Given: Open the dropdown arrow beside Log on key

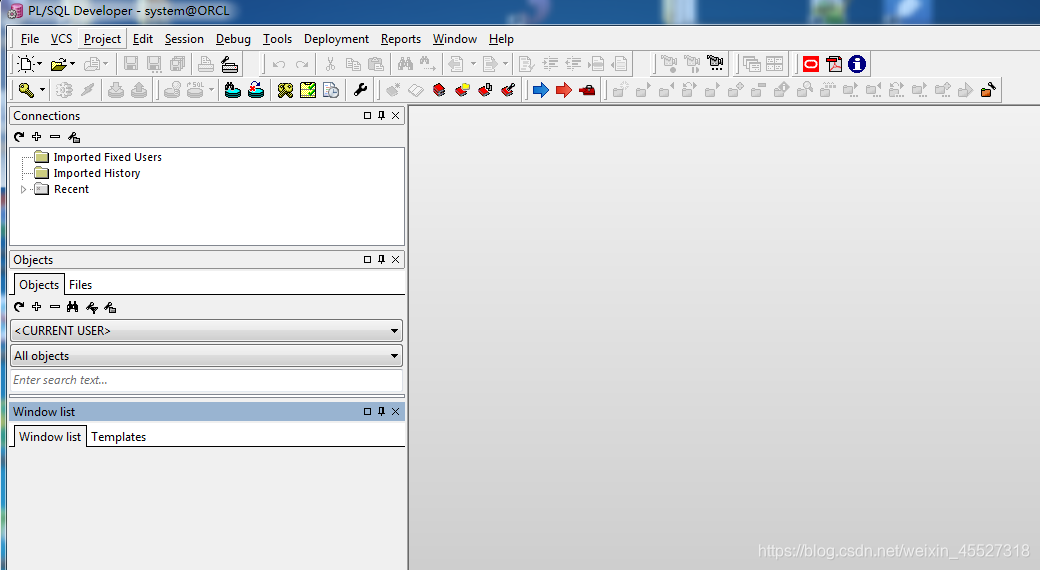Looking at the screenshot, I should point(42,90).
